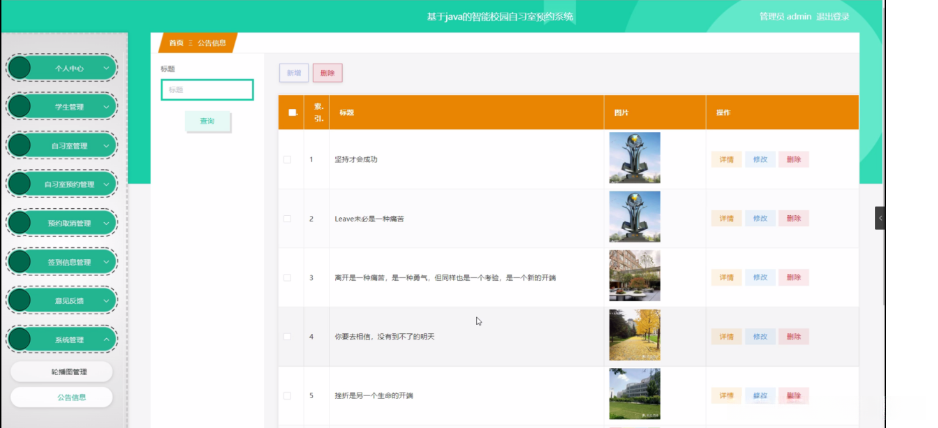Click the 删除 button above the table

[327, 73]
